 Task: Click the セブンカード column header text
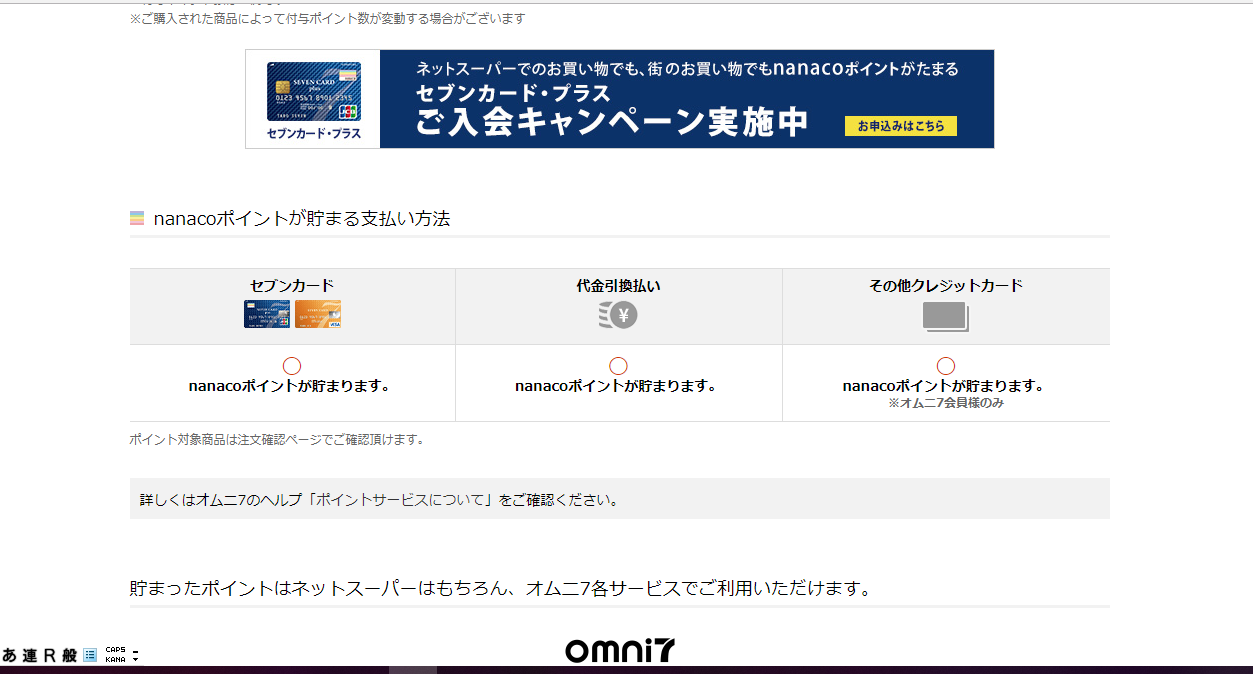point(292,285)
